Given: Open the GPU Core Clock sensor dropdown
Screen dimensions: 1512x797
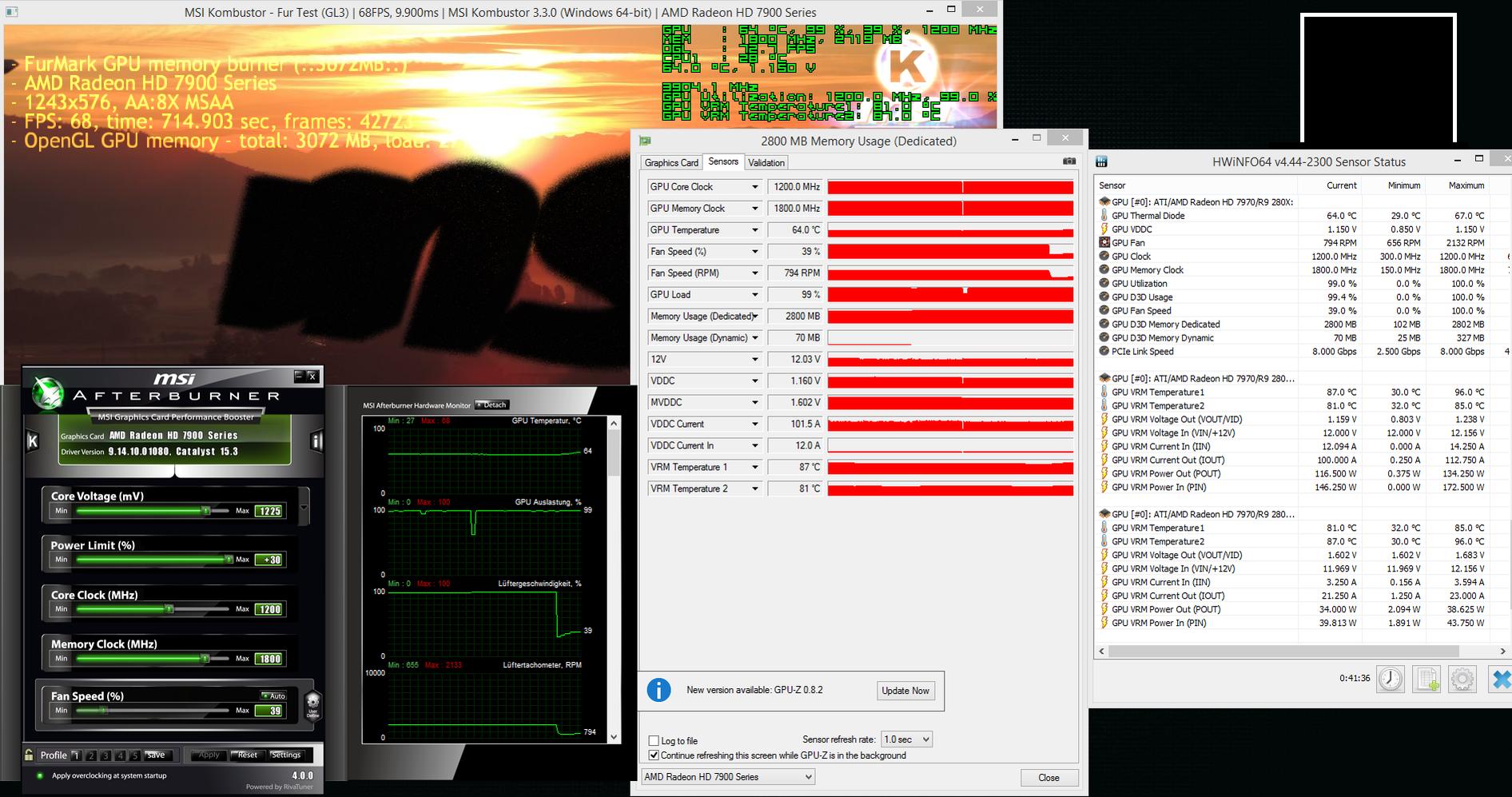Looking at the screenshot, I should (754, 187).
